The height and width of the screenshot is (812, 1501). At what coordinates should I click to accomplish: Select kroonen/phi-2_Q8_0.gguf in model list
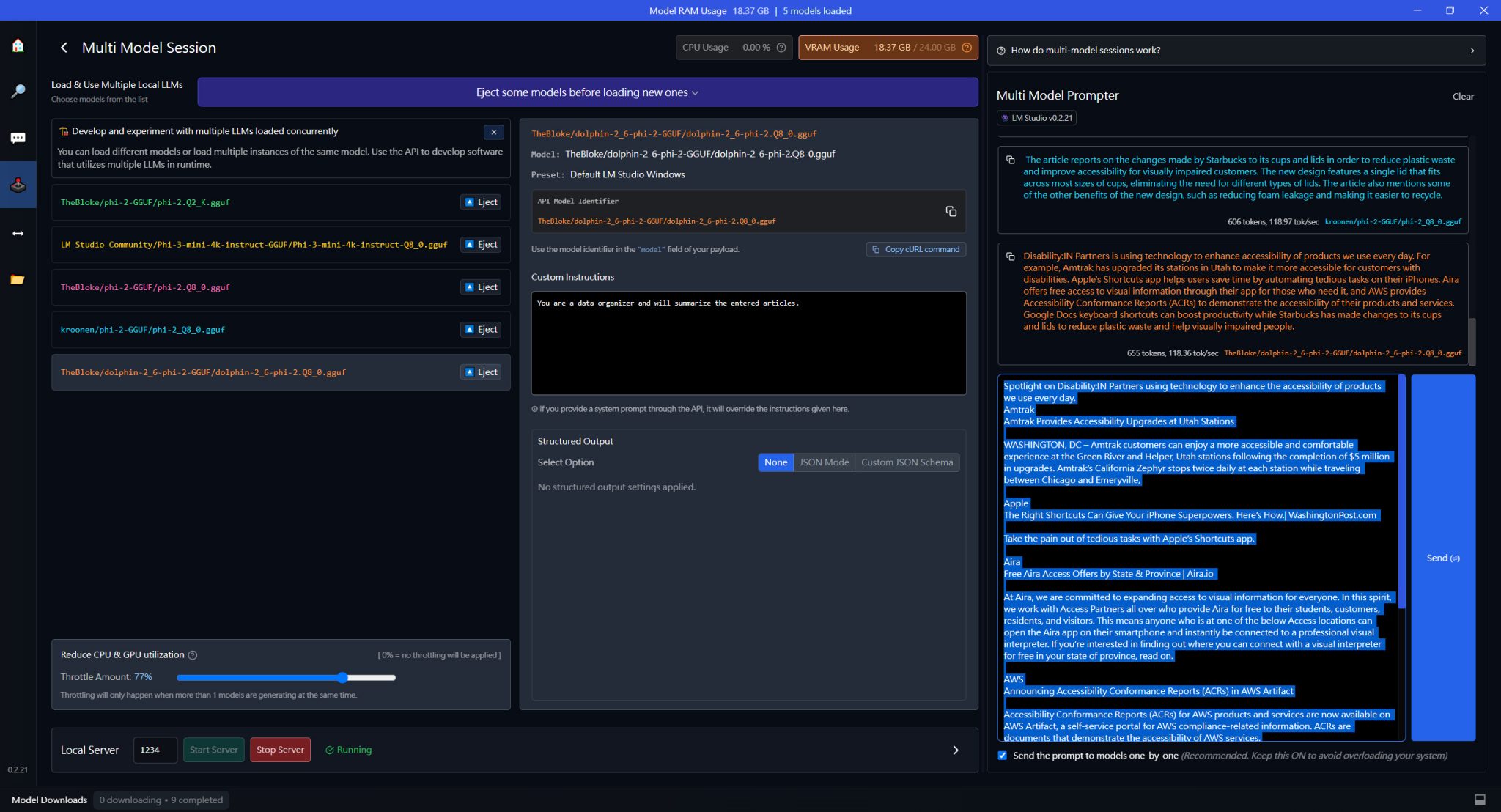coord(143,330)
